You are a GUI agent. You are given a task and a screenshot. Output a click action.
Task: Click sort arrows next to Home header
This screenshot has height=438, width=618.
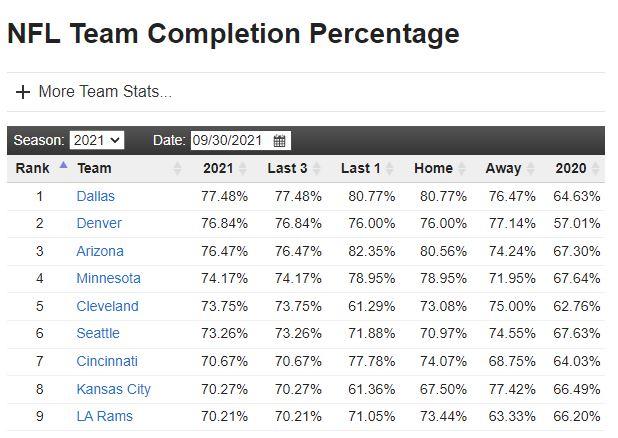pyautogui.click(x=463, y=169)
